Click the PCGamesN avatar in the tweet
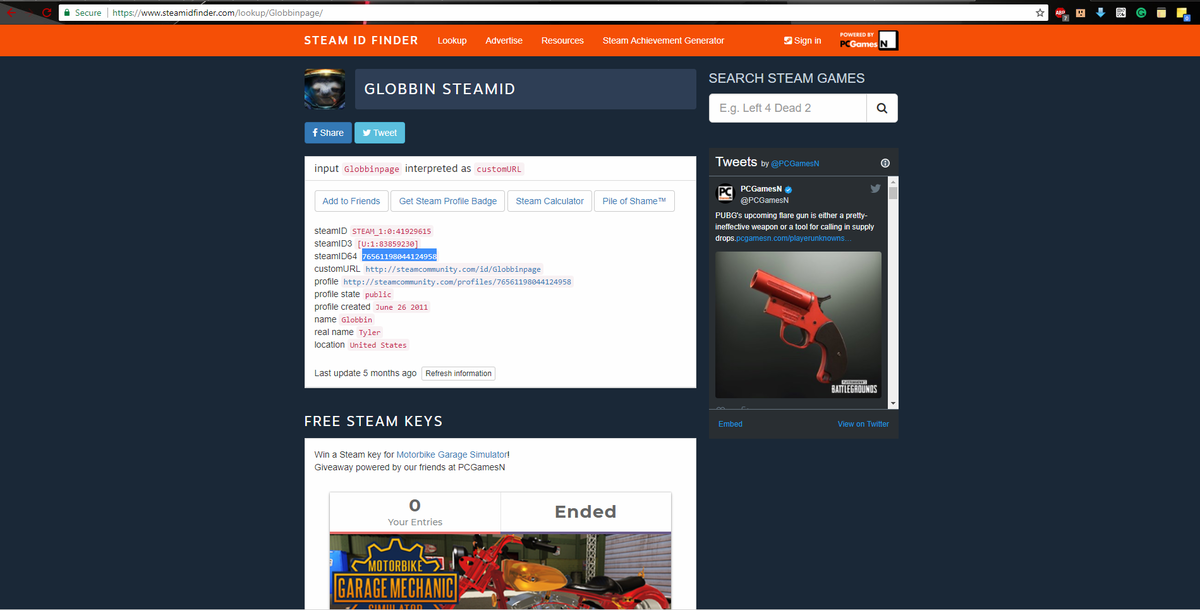1200x610 pixels. pyautogui.click(x=725, y=194)
